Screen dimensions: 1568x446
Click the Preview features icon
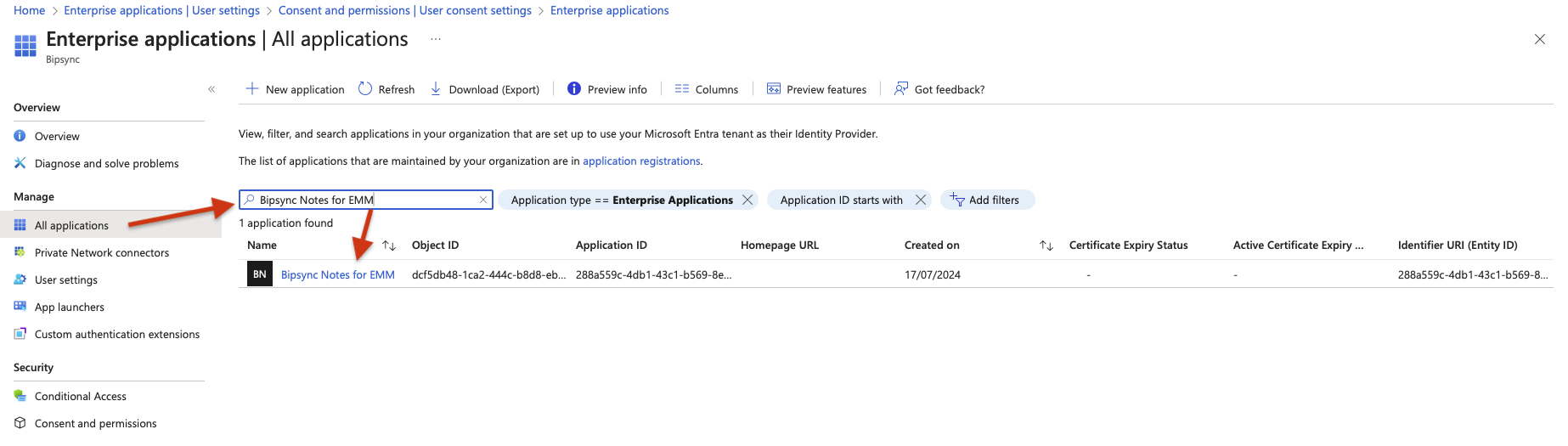tap(774, 88)
